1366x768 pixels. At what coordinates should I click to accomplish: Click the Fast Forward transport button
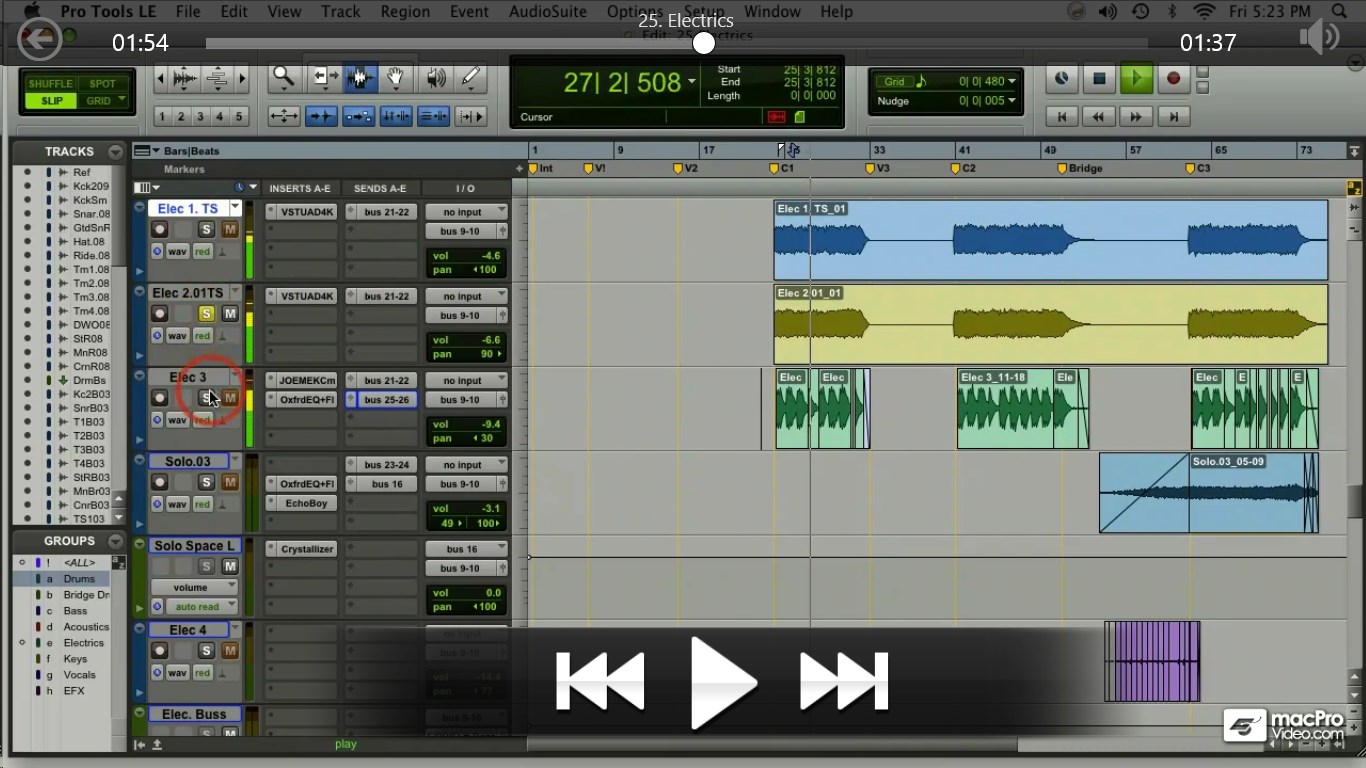pos(1136,117)
